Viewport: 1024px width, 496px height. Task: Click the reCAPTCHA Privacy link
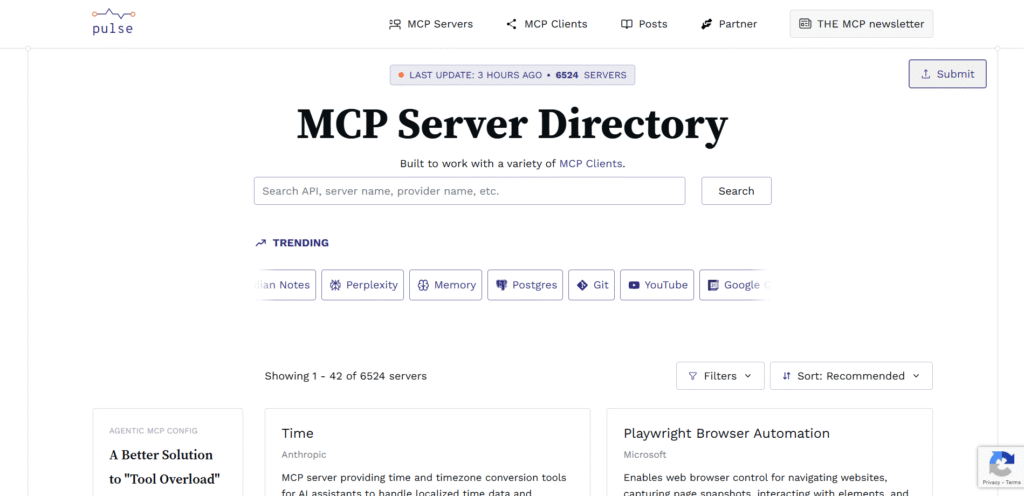991,482
